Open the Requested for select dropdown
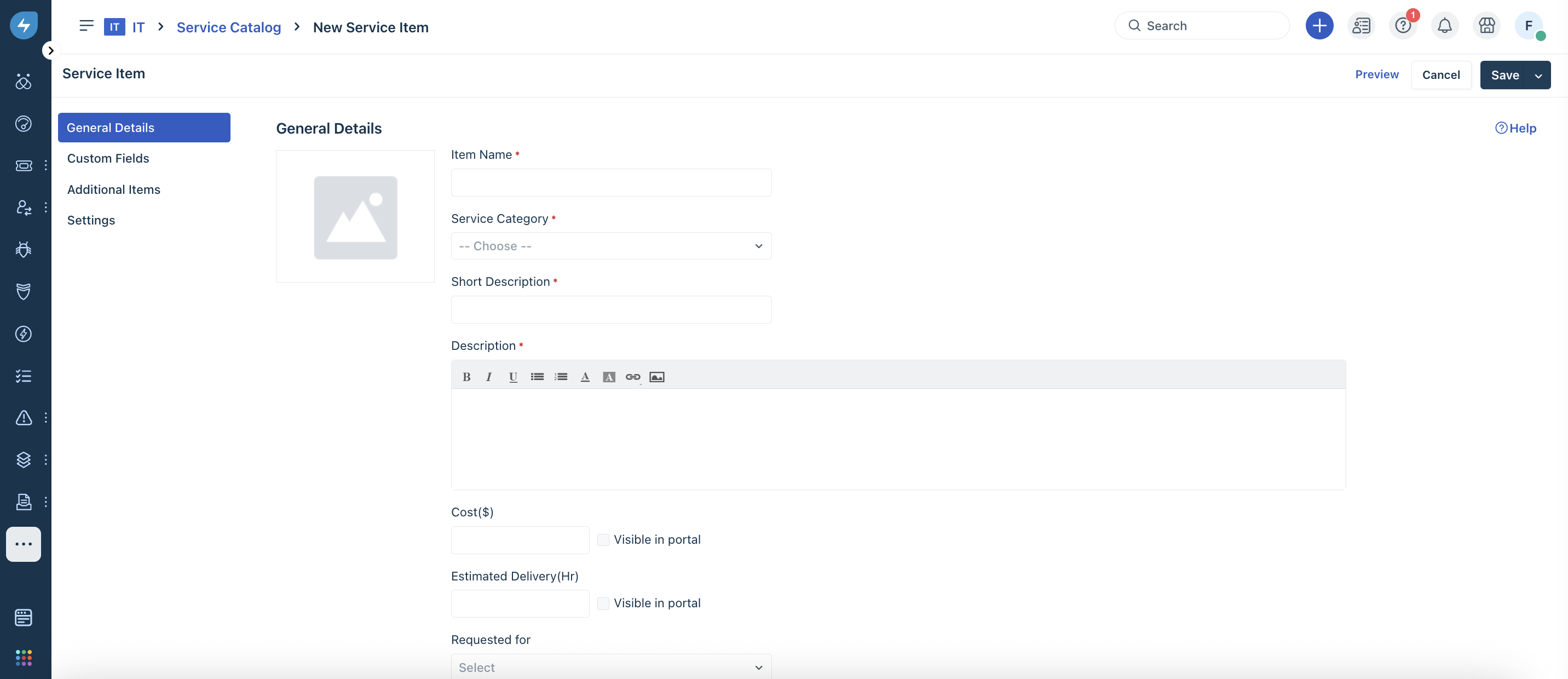This screenshot has height=679, width=1568. [x=610, y=668]
